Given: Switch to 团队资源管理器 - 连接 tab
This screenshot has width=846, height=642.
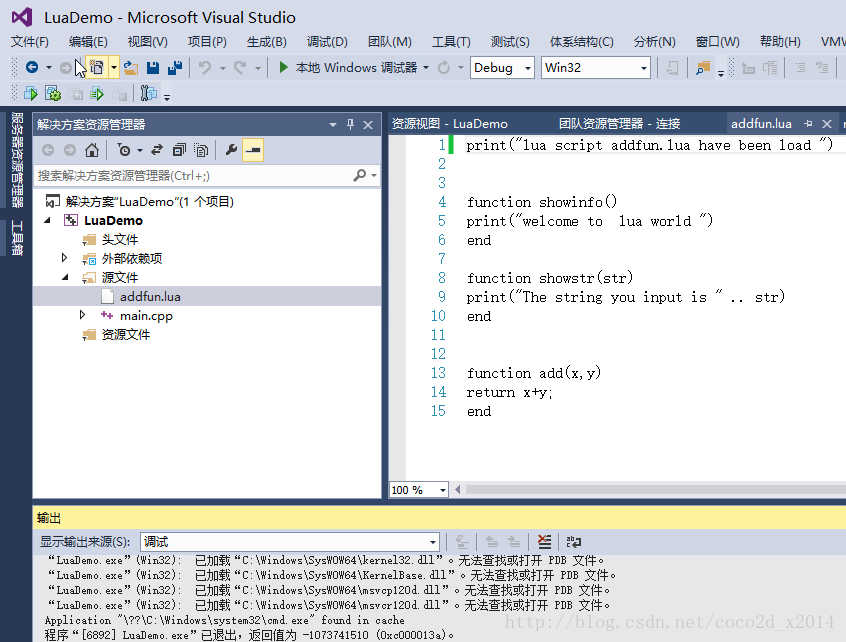Looking at the screenshot, I should click(619, 124).
